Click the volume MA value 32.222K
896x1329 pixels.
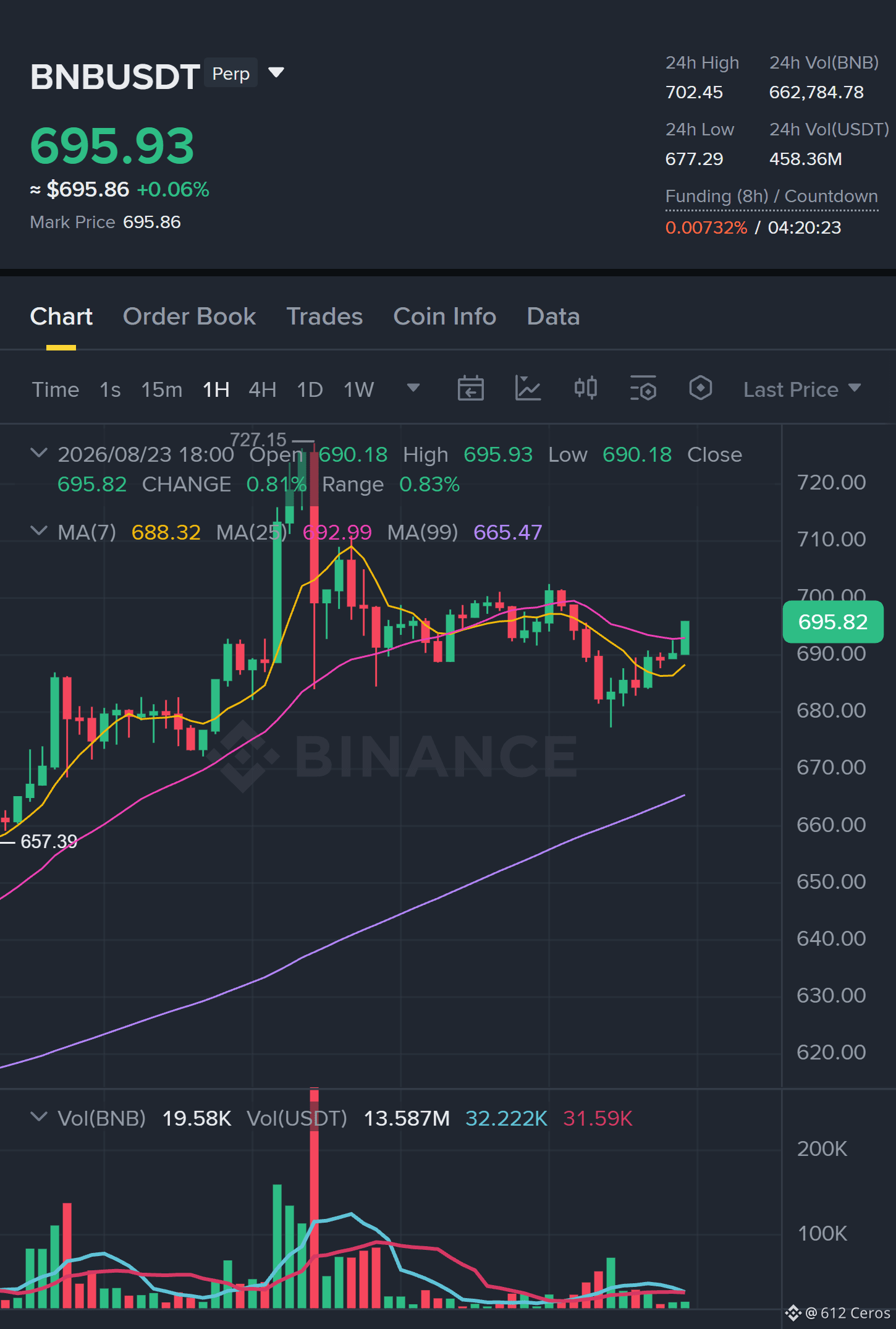point(506,1118)
